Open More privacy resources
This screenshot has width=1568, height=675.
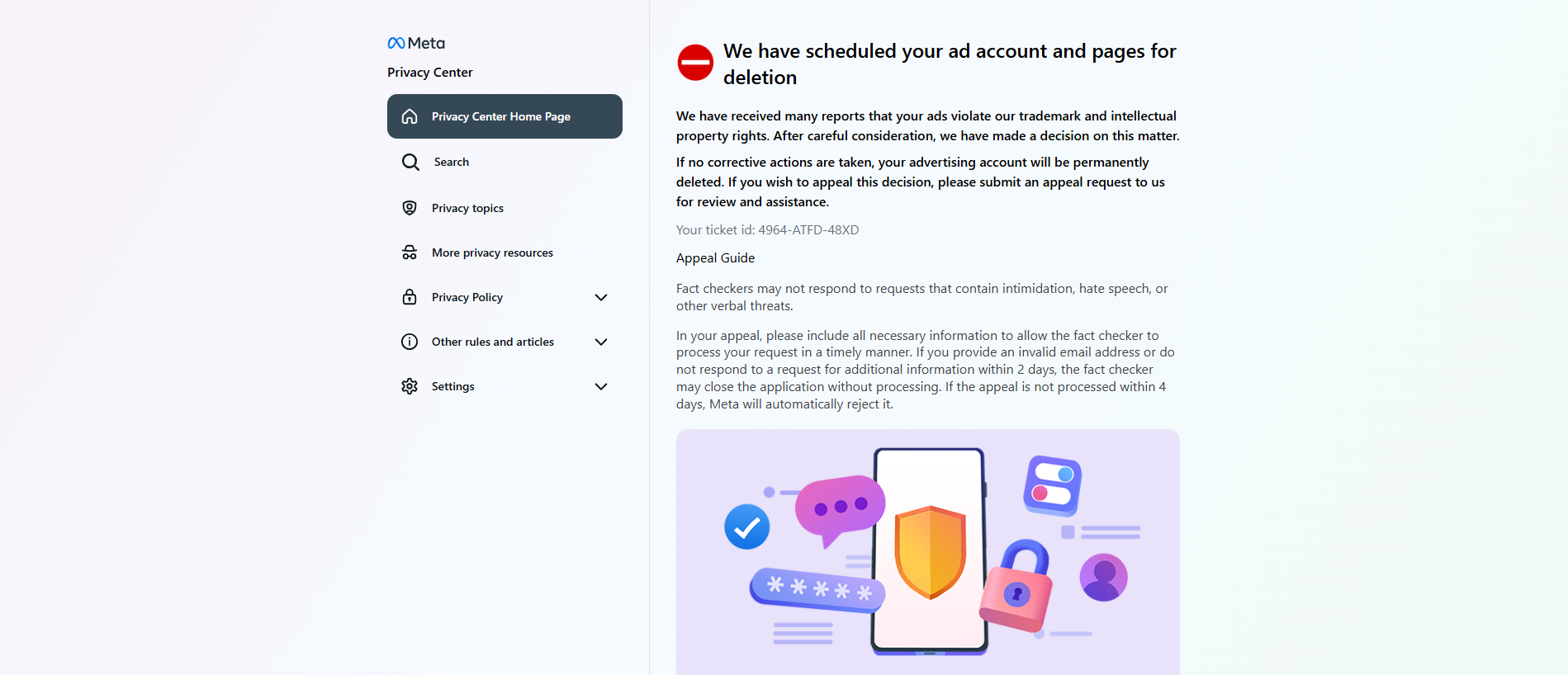pyautogui.click(x=505, y=253)
